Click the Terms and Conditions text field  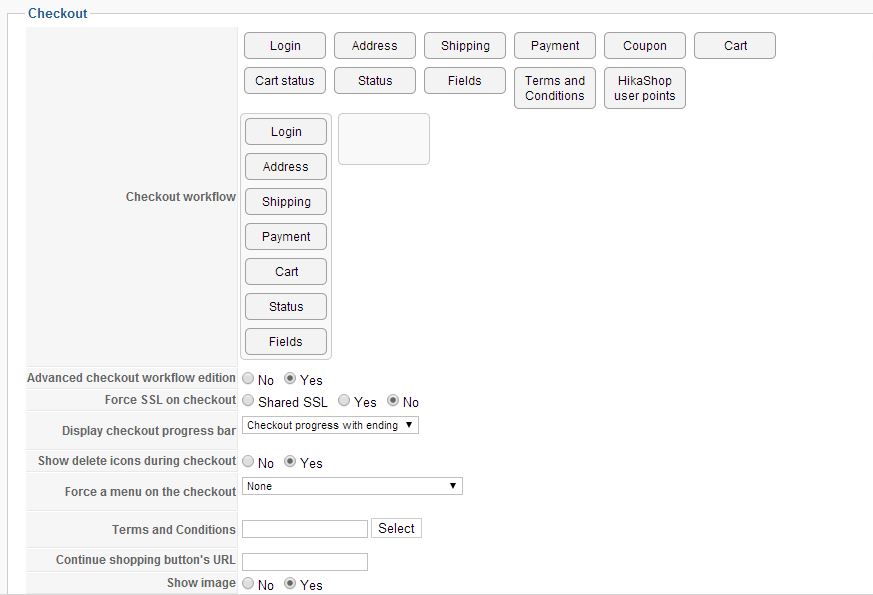[x=305, y=529]
